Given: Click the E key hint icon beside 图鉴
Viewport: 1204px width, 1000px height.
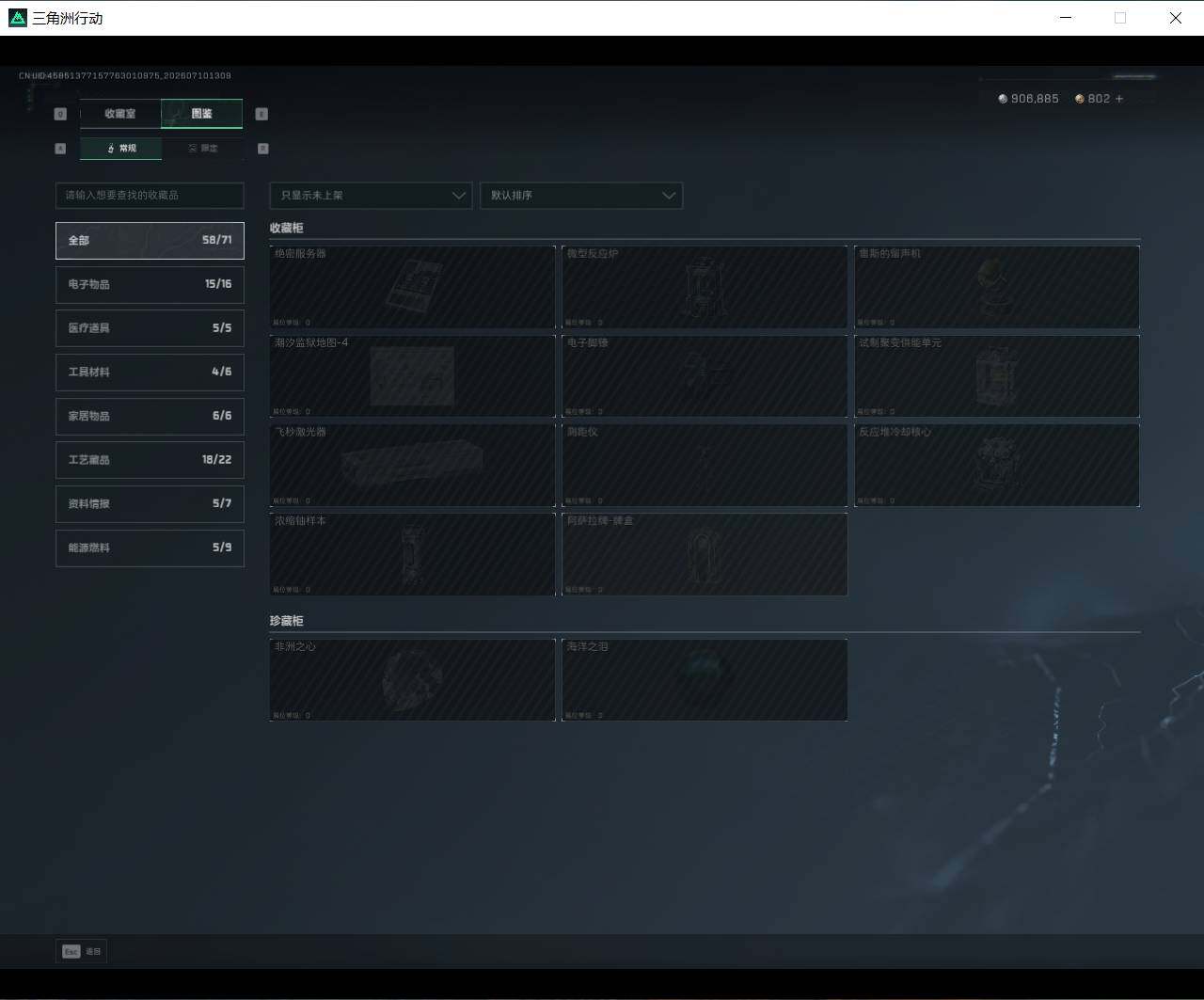Looking at the screenshot, I should [x=261, y=114].
